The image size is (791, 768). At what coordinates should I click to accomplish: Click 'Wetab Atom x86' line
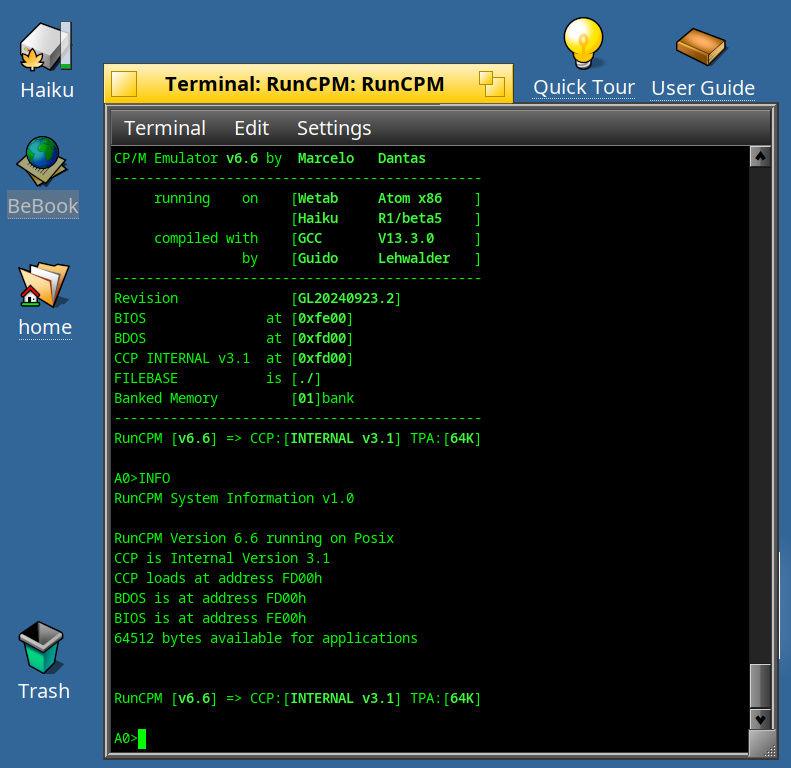pyautogui.click(x=386, y=198)
